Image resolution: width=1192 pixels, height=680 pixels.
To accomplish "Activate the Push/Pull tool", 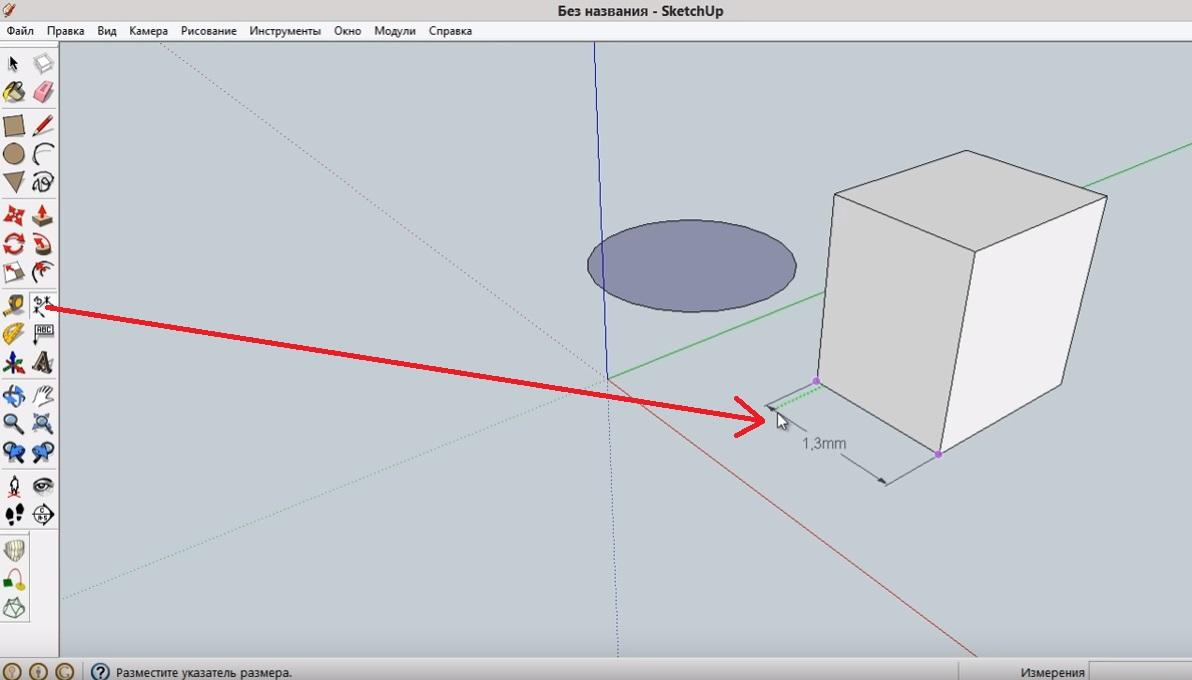I will [43, 215].
